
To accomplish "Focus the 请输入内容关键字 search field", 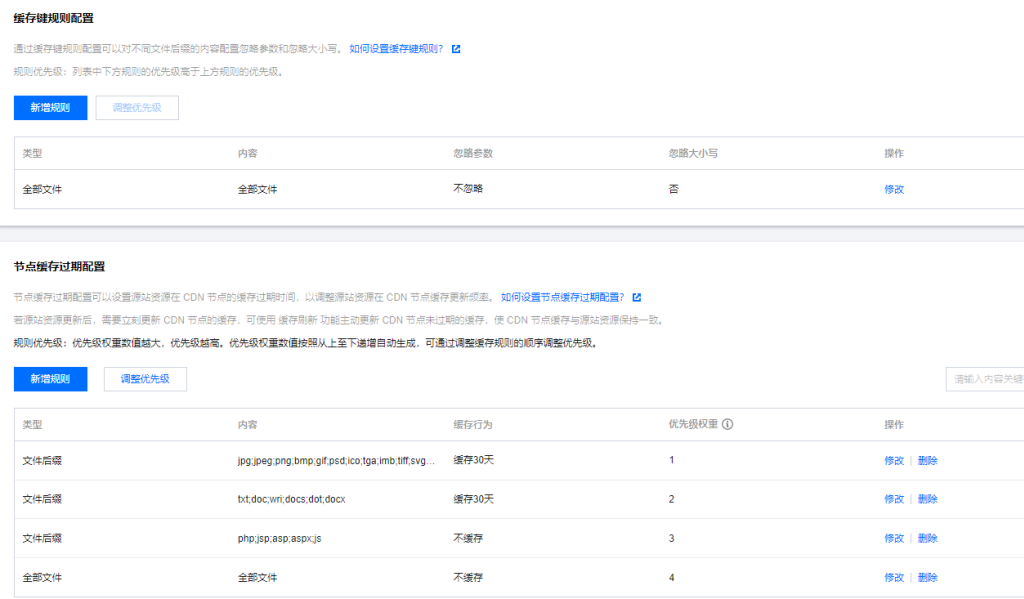I will click(984, 379).
